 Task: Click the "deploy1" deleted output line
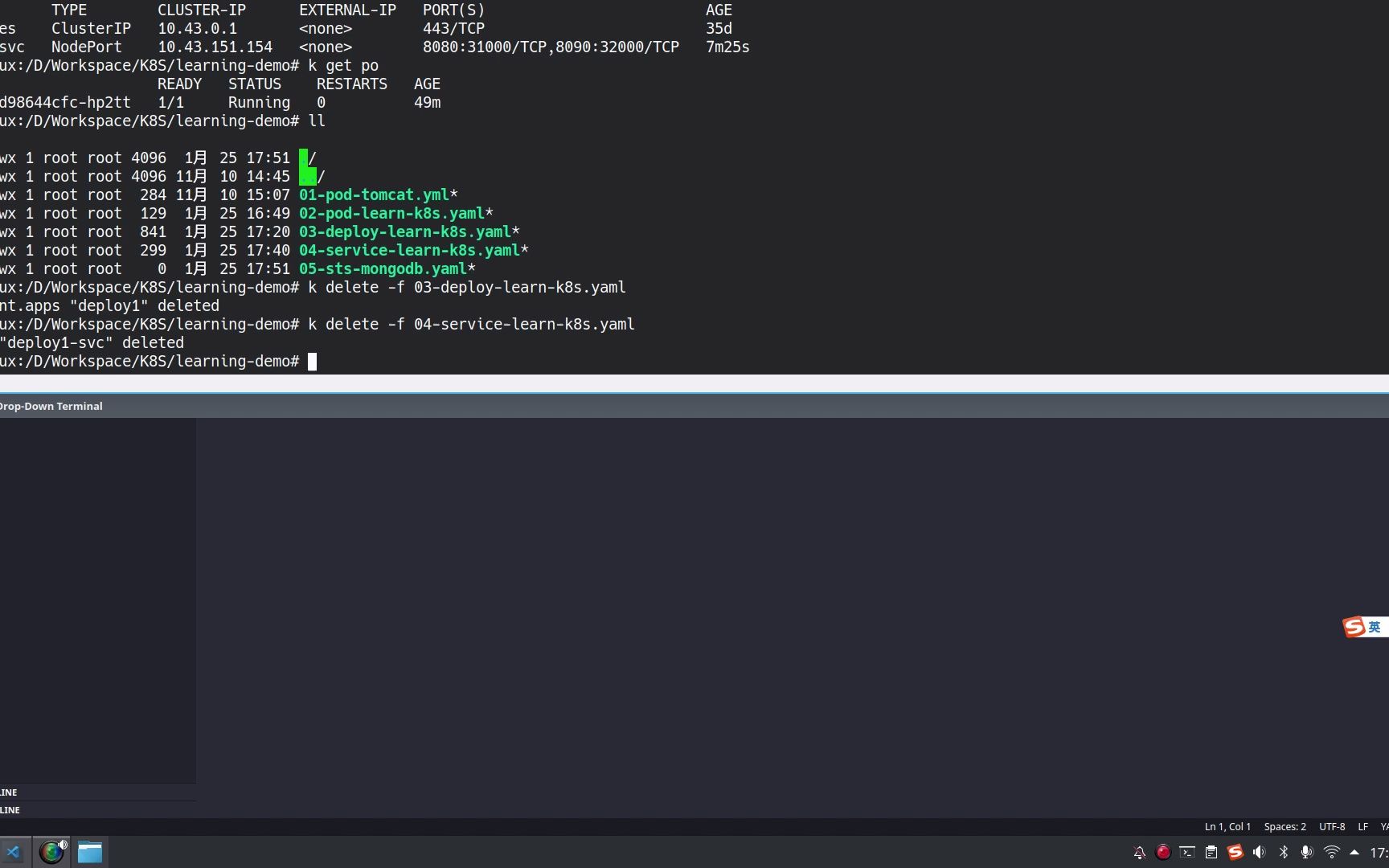[x=109, y=305]
